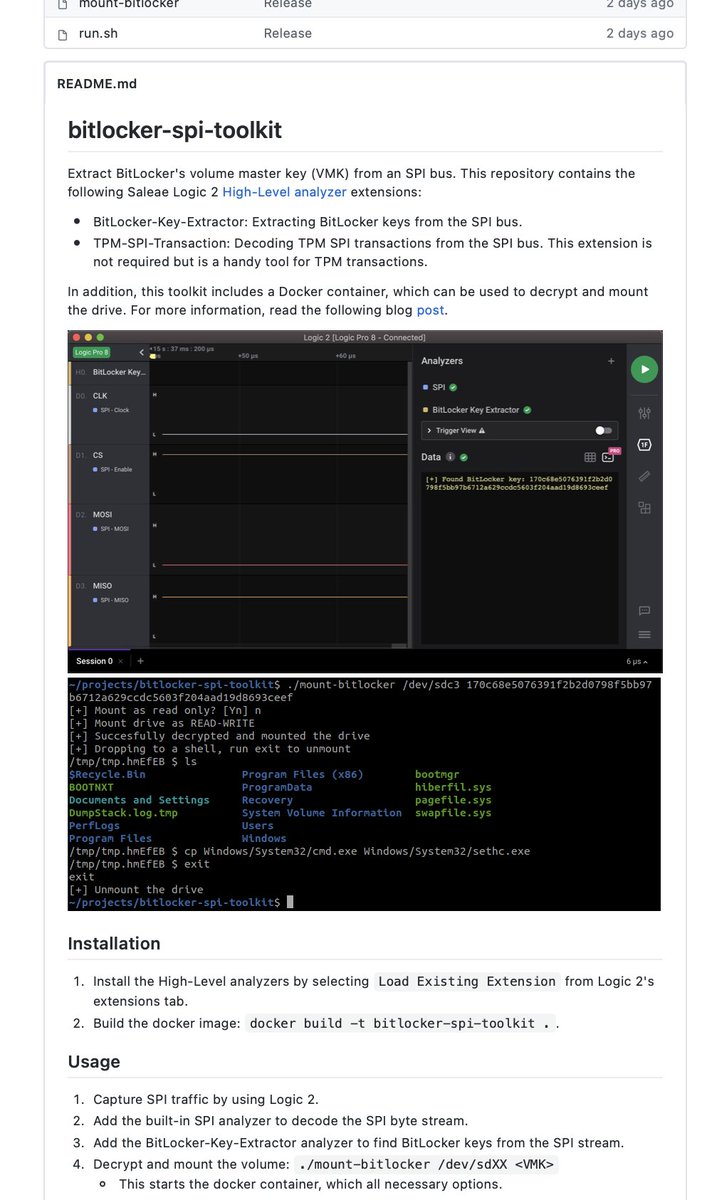Click the mount-bitlocker file icon
The image size is (702, 1200).
[62, 4]
